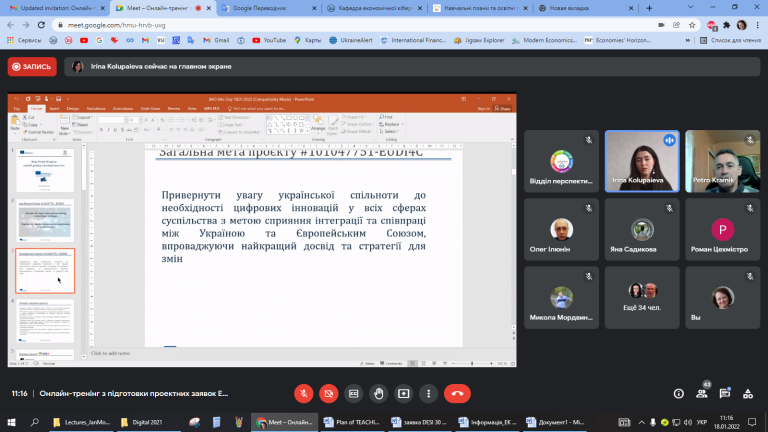Open Animations ribbon tab in shared PowerPoint
Image resolution: width=768 pixels, height=432 pixels.
coord(123,108)
